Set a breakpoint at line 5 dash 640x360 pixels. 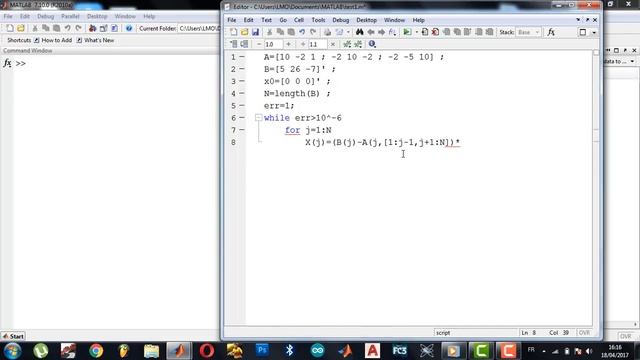click(x=242, y=106)
